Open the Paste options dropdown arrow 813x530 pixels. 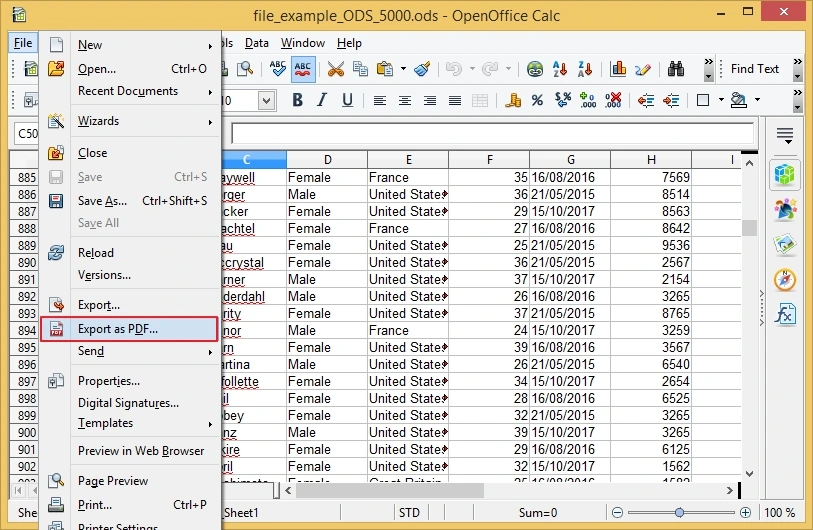tap(403, 69)
